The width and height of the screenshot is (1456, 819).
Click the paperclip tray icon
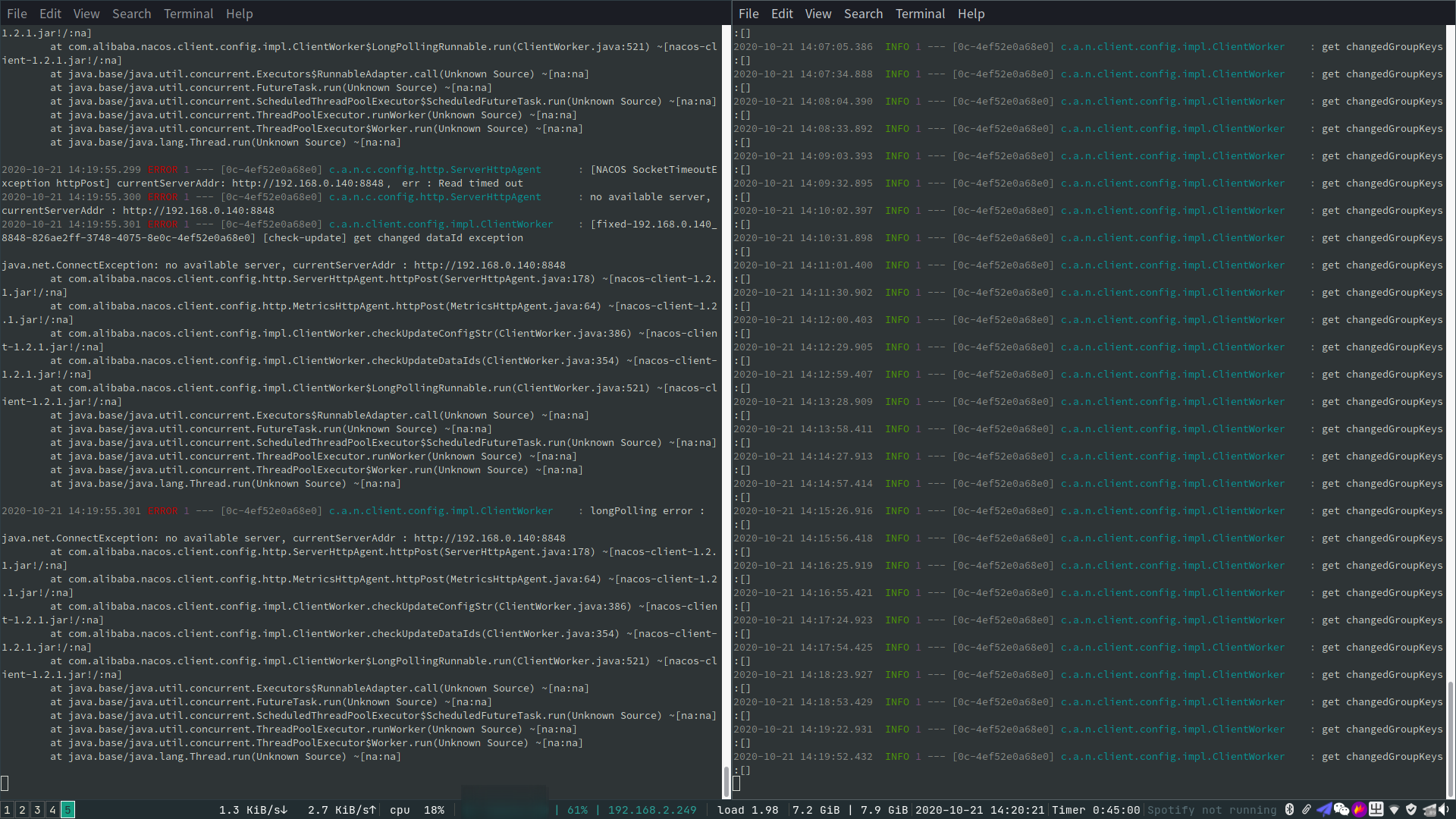pyautogui.click(x=1307, y=809)
